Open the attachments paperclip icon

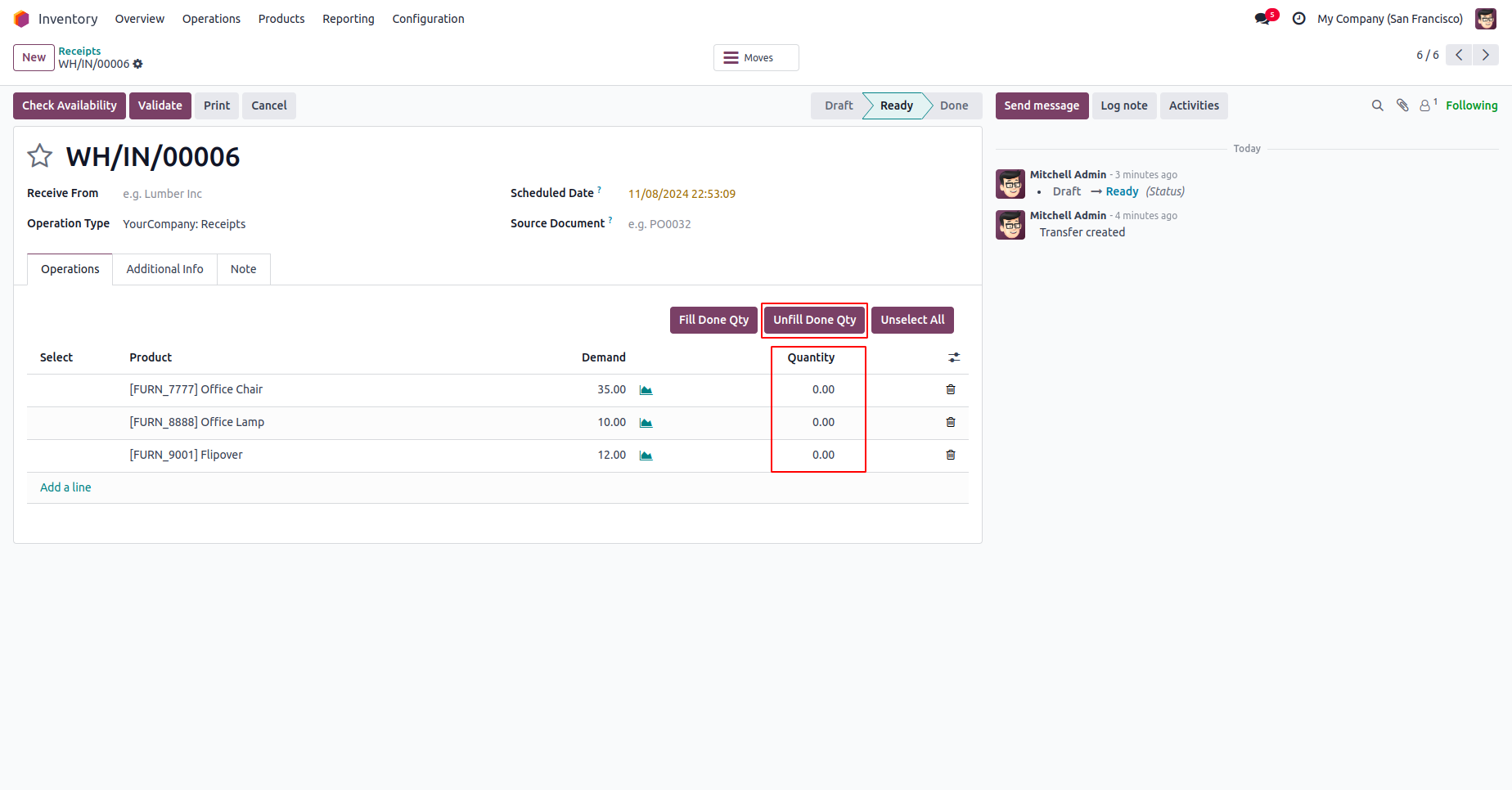pyautogui.click(x=1402, y=105)
